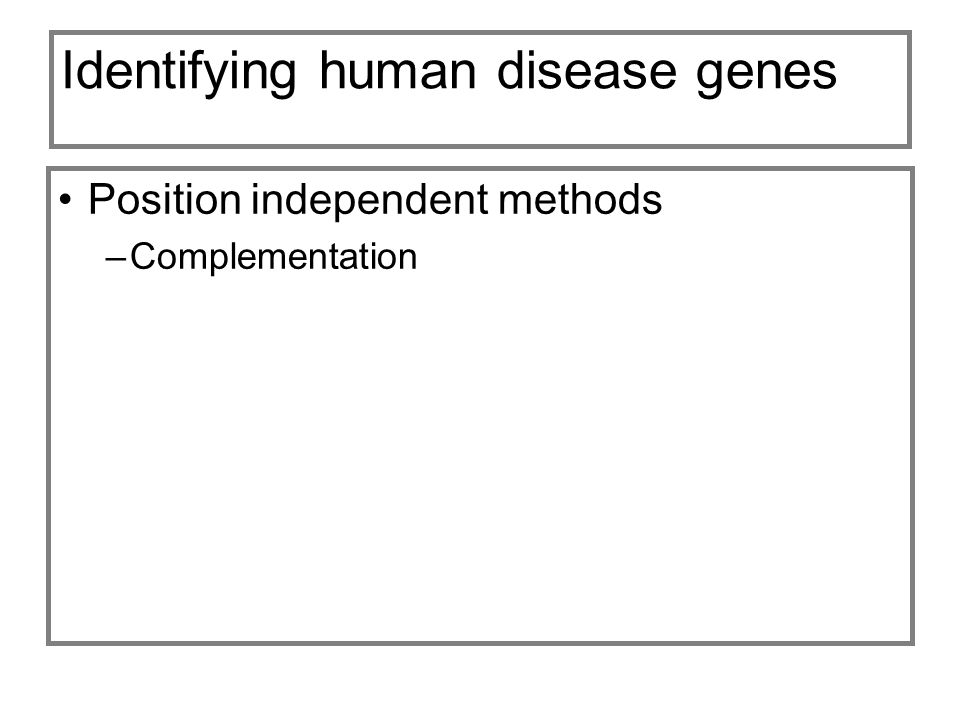Click the capital "I" starting the title

point(67,70)
